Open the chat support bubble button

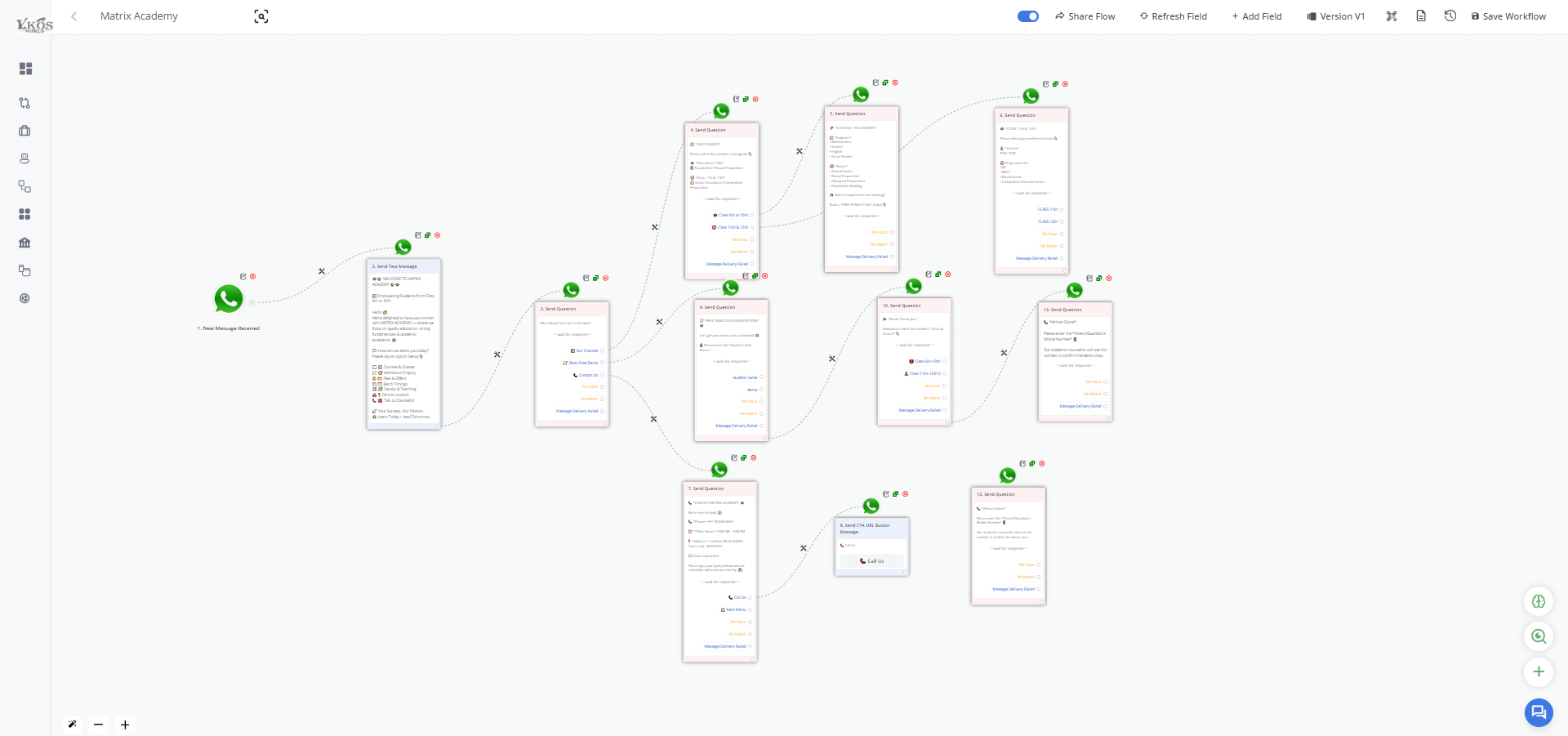point(1539,712)
